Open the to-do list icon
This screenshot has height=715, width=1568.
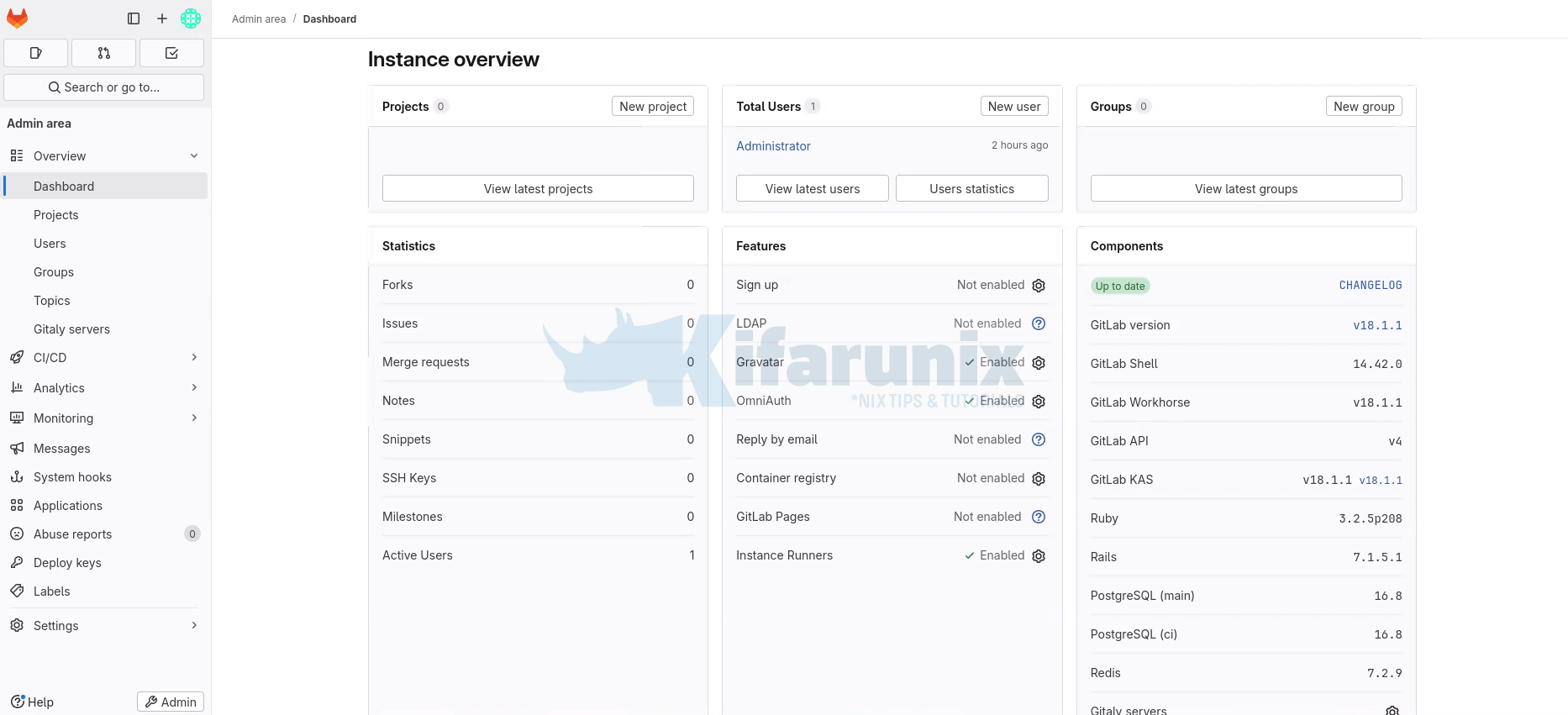[171, 53]
